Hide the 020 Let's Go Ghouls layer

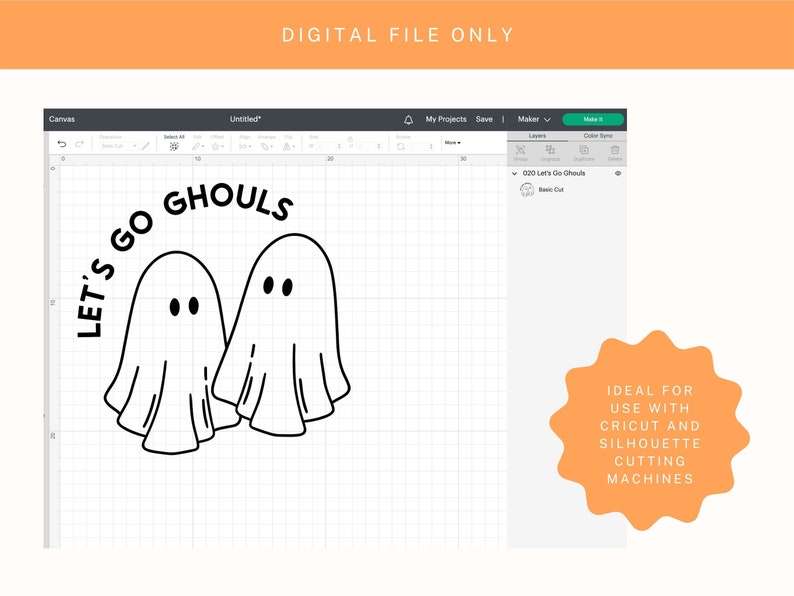coord(618,173)
